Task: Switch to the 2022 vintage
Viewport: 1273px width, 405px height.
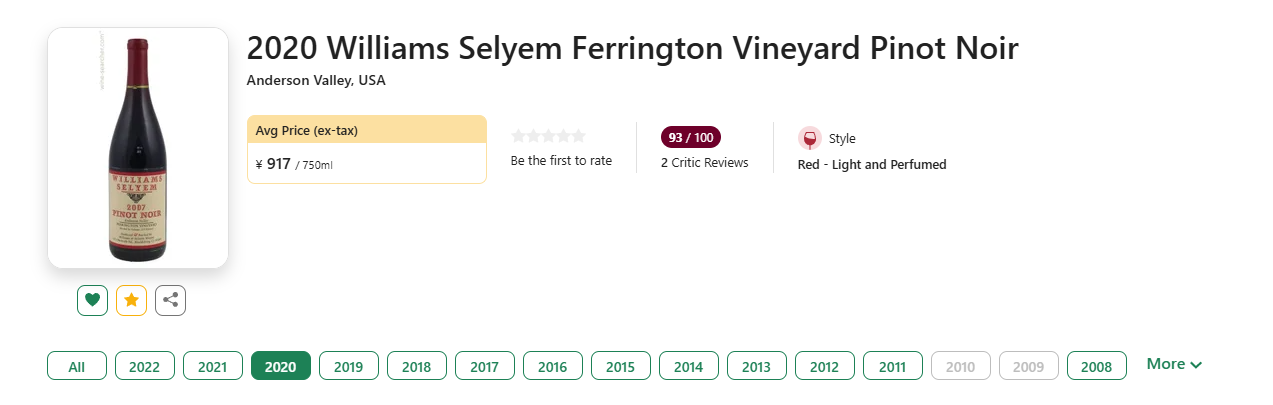Action: (145, 366)
